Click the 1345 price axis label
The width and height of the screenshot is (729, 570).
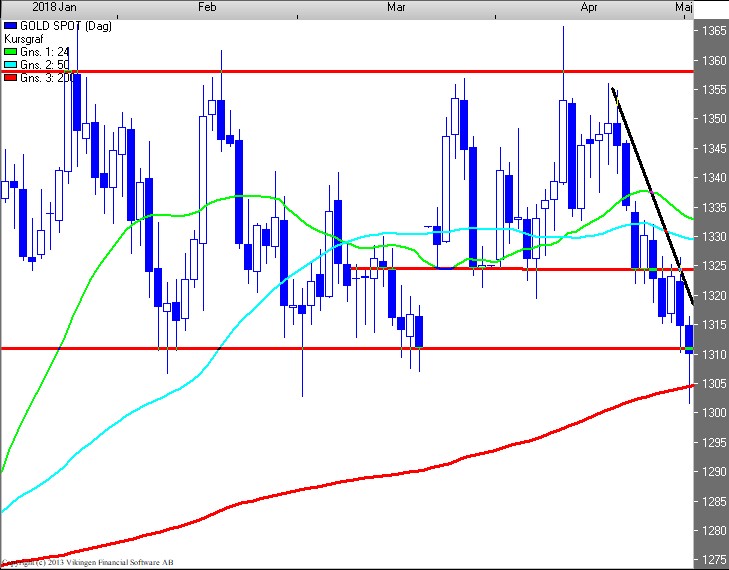tap(714, 148)
